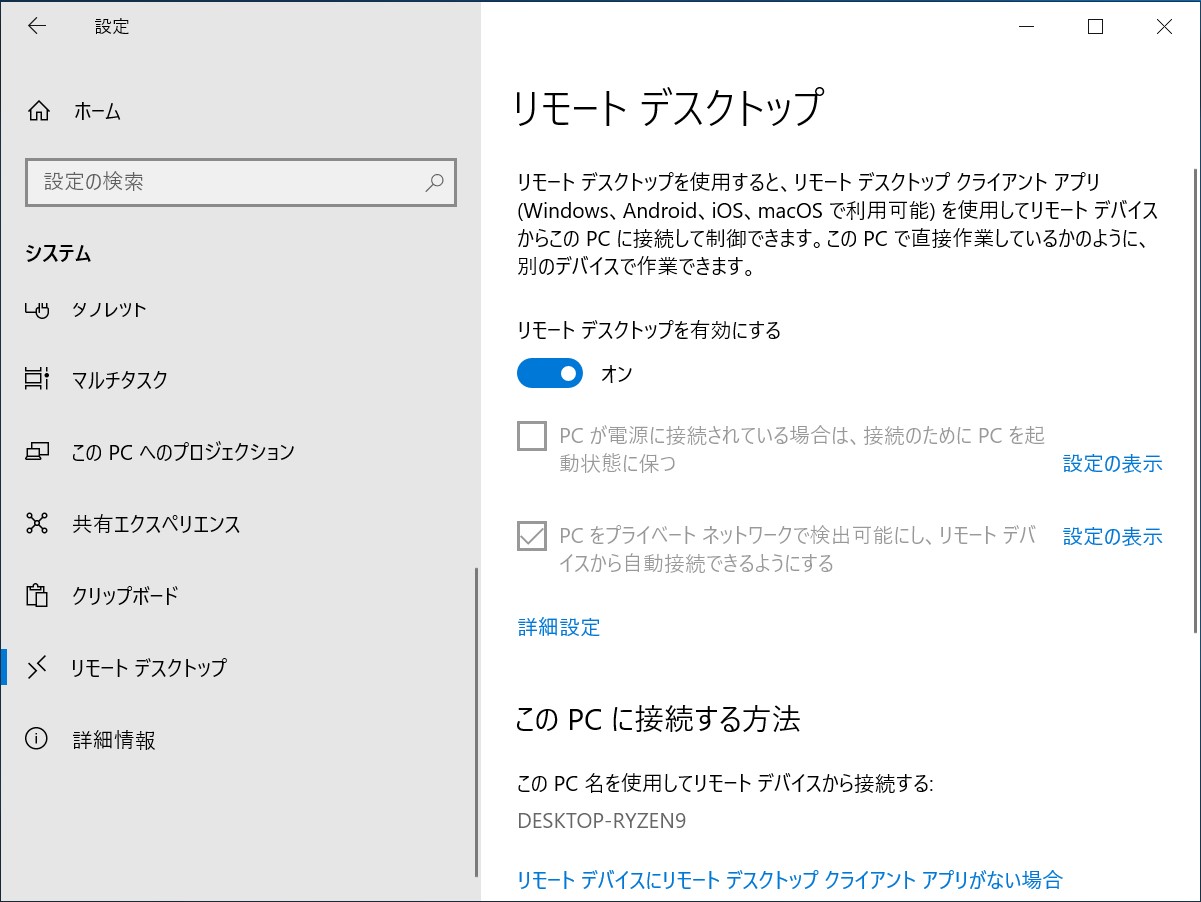Select the タブレット sidebar icon

click(39, 308)
